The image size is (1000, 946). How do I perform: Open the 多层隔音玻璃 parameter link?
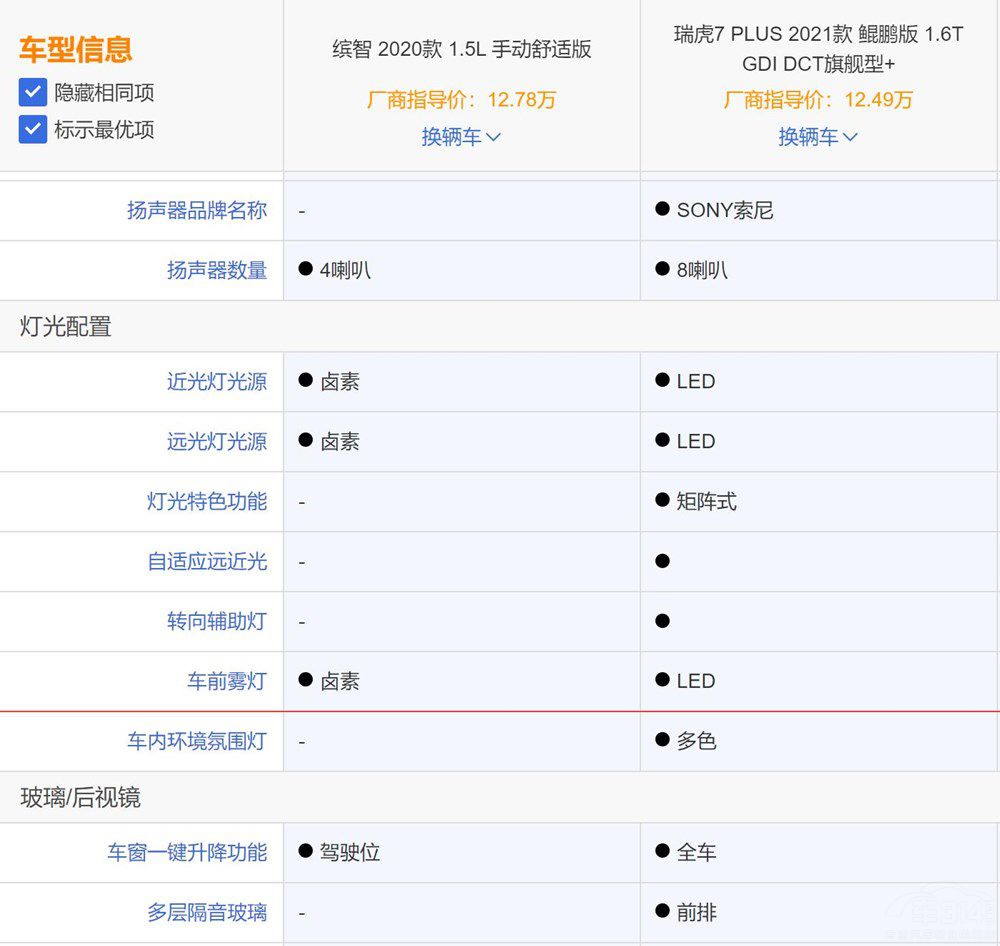click(x=207, y=913)
